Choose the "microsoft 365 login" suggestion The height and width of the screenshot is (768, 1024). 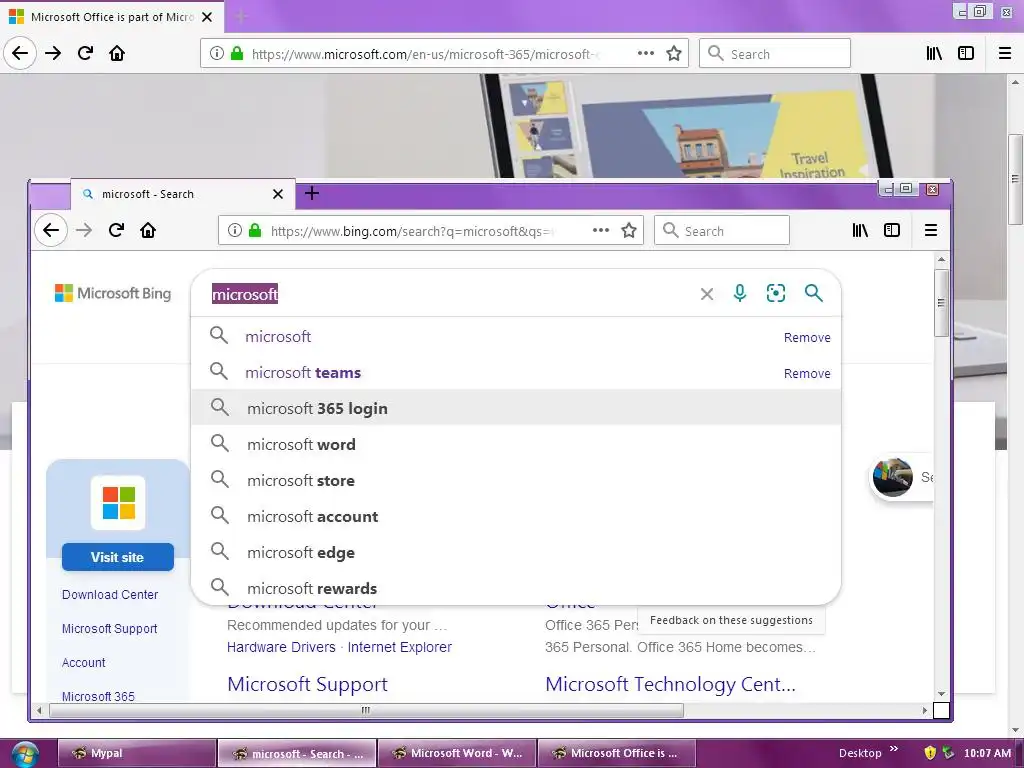click(x=516, y=408)
